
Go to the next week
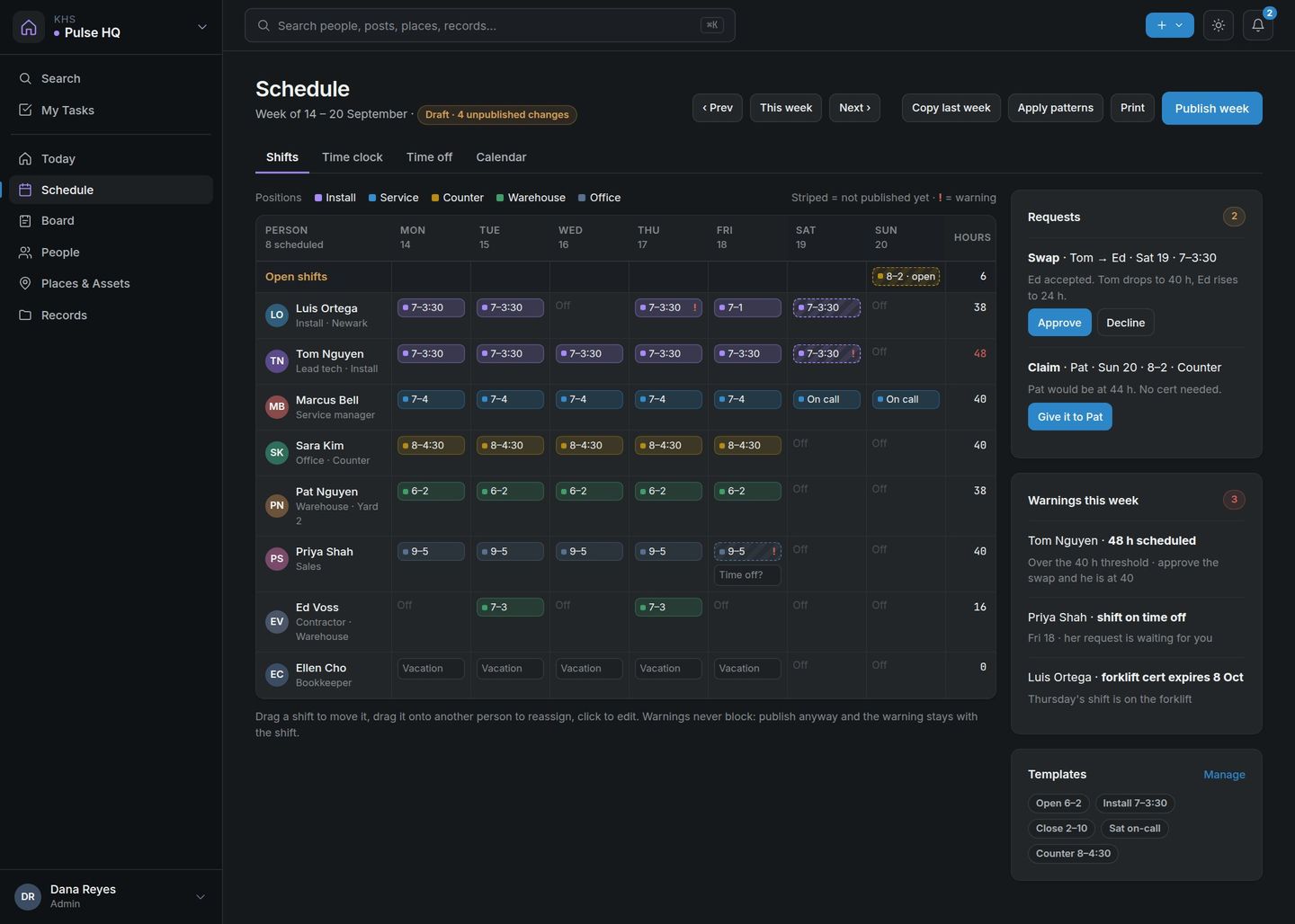[x=854, y=108]
